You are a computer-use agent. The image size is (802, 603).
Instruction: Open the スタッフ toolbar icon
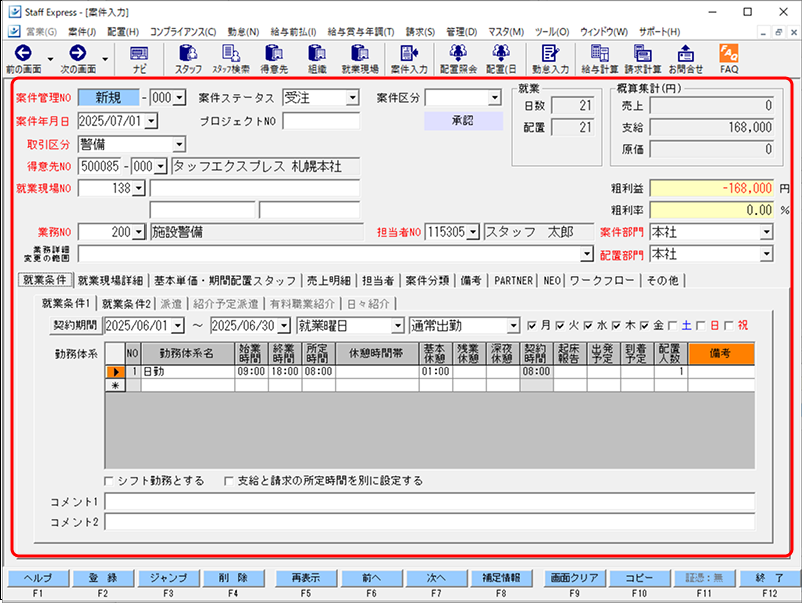[188, 58]
